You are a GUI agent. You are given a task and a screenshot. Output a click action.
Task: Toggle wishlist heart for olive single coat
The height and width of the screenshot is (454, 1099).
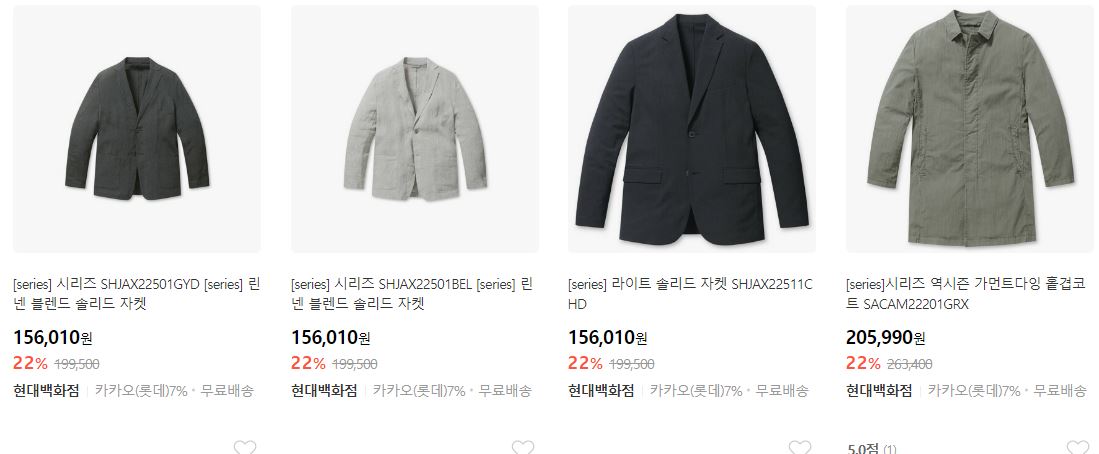1078,447
